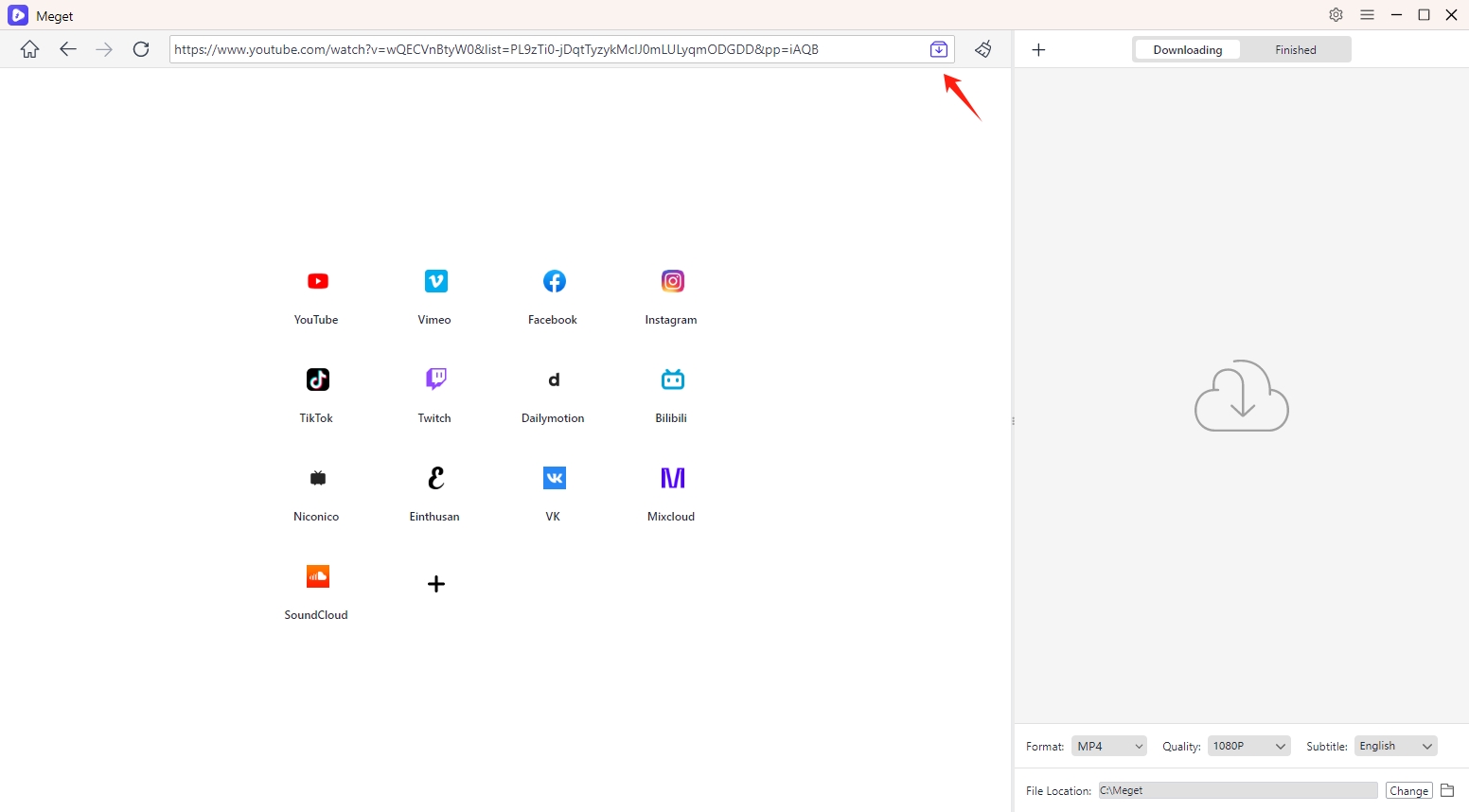The width and height of the screenshot is (1469, 812).
Task: Click the panel splitter handle
Action: [1013, 421]
